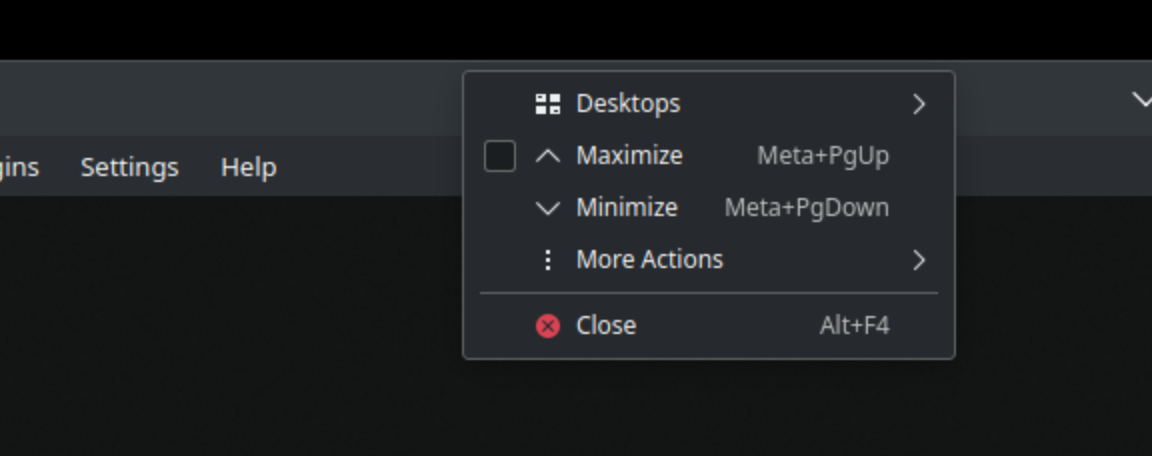Open the Help menu
The image size is (1152, 456).
click(x=248, y=167)
